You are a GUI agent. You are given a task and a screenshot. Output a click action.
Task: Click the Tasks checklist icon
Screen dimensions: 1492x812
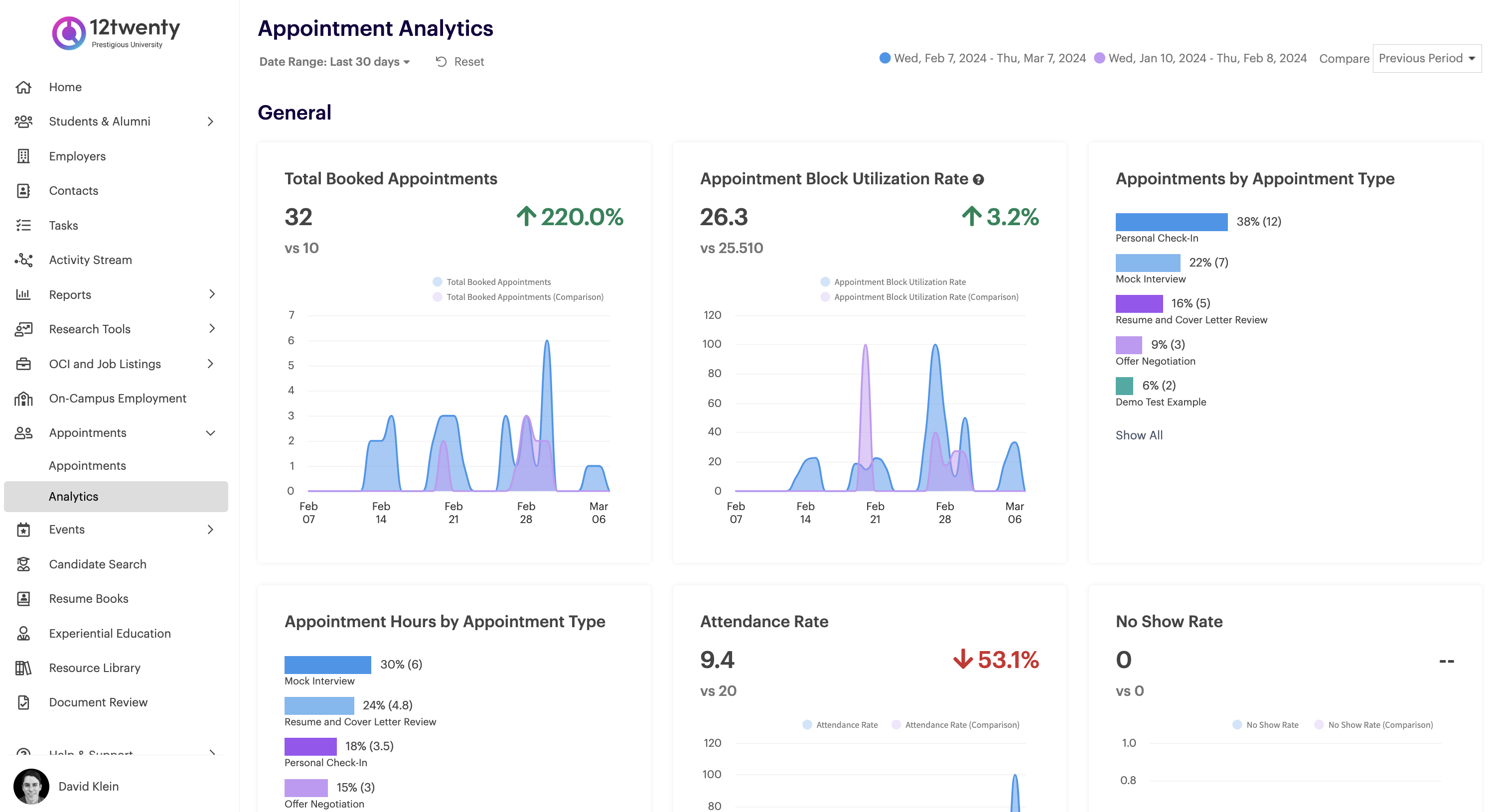[x=23, y=225]
